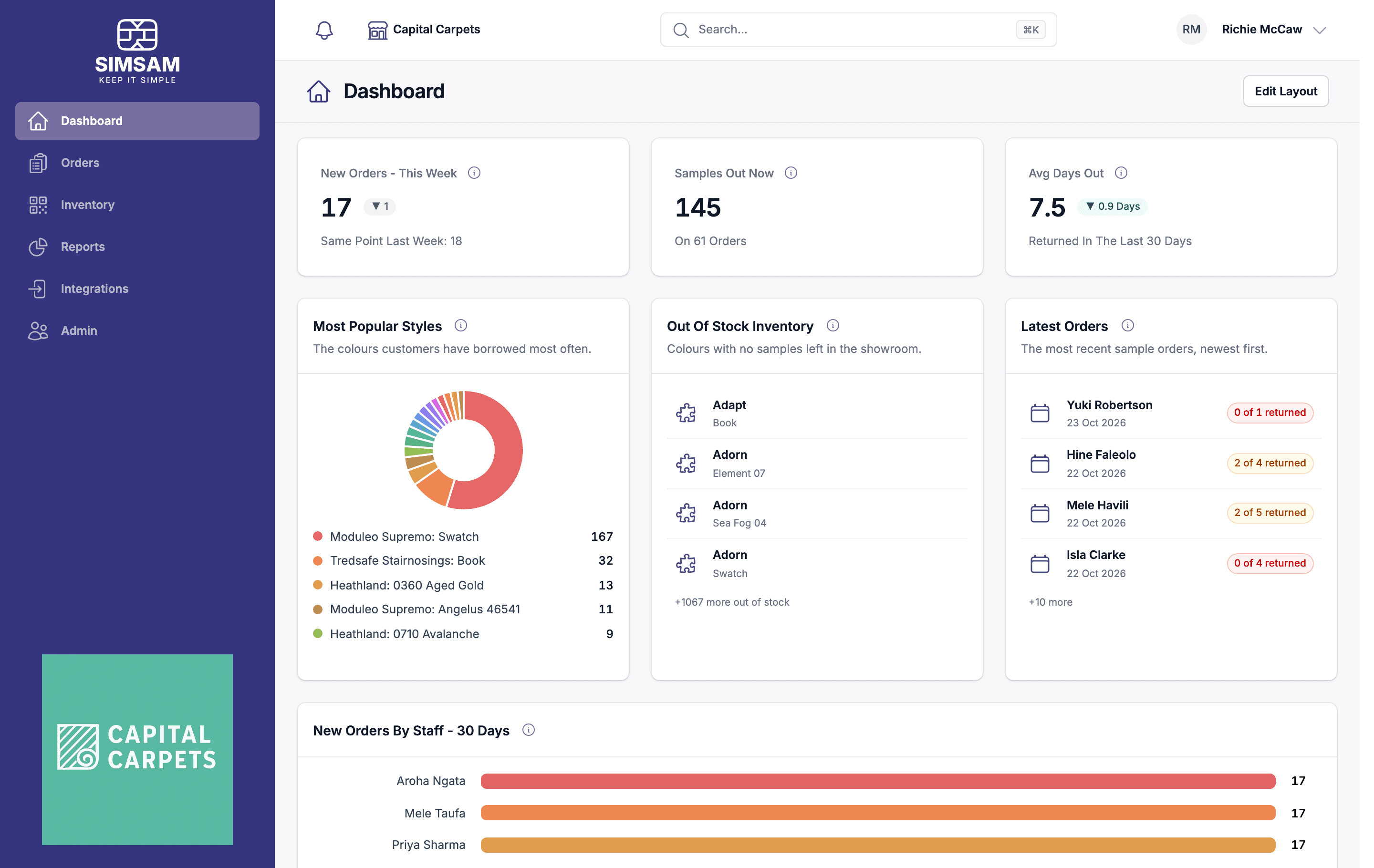Click calendar icon for Isla Clarke order
Screen dimensions: 1374x868
pyautogui.click(x=1040, y=563)
